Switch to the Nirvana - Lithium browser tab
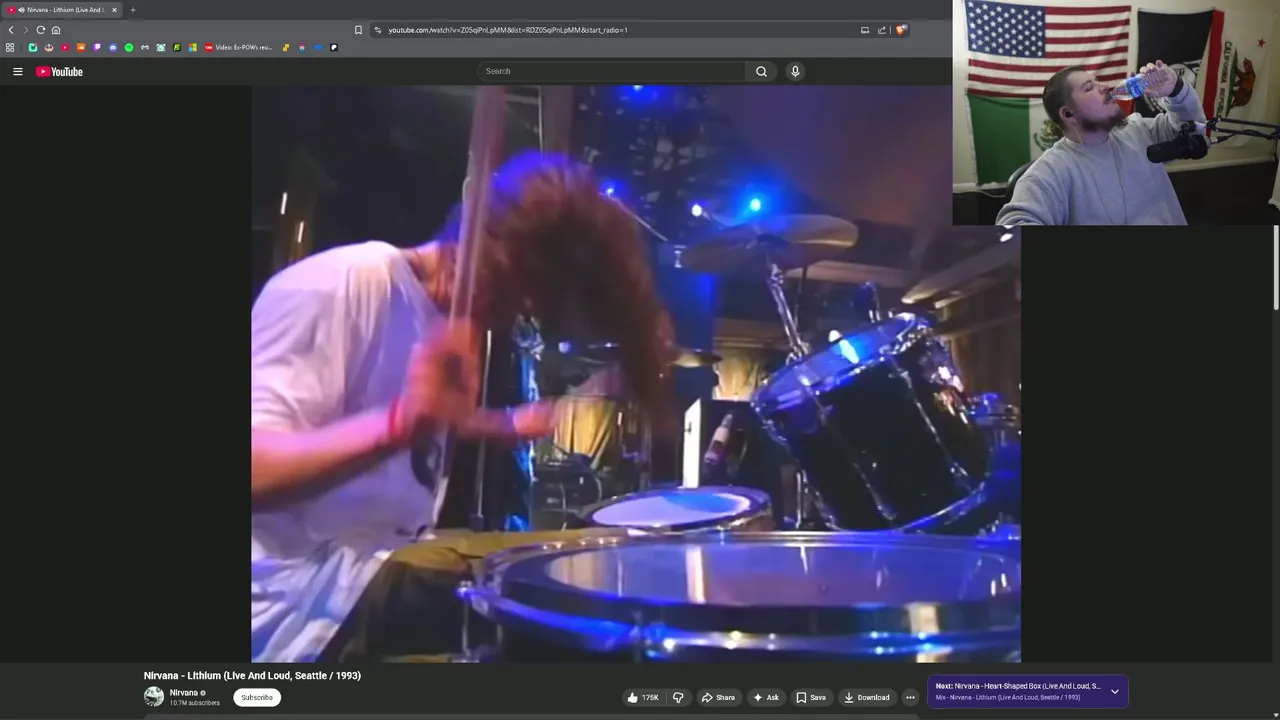Screen dimensions: 1280x720 click(64, 10)
